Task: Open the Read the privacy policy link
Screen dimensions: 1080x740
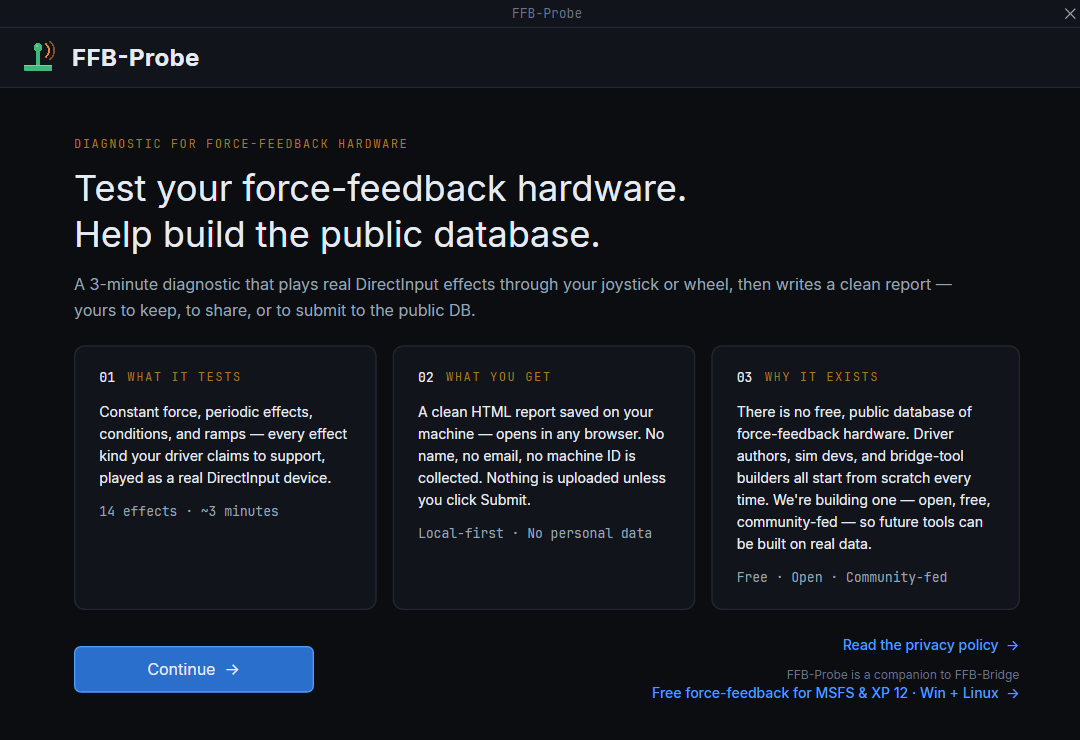Action: 931,645
